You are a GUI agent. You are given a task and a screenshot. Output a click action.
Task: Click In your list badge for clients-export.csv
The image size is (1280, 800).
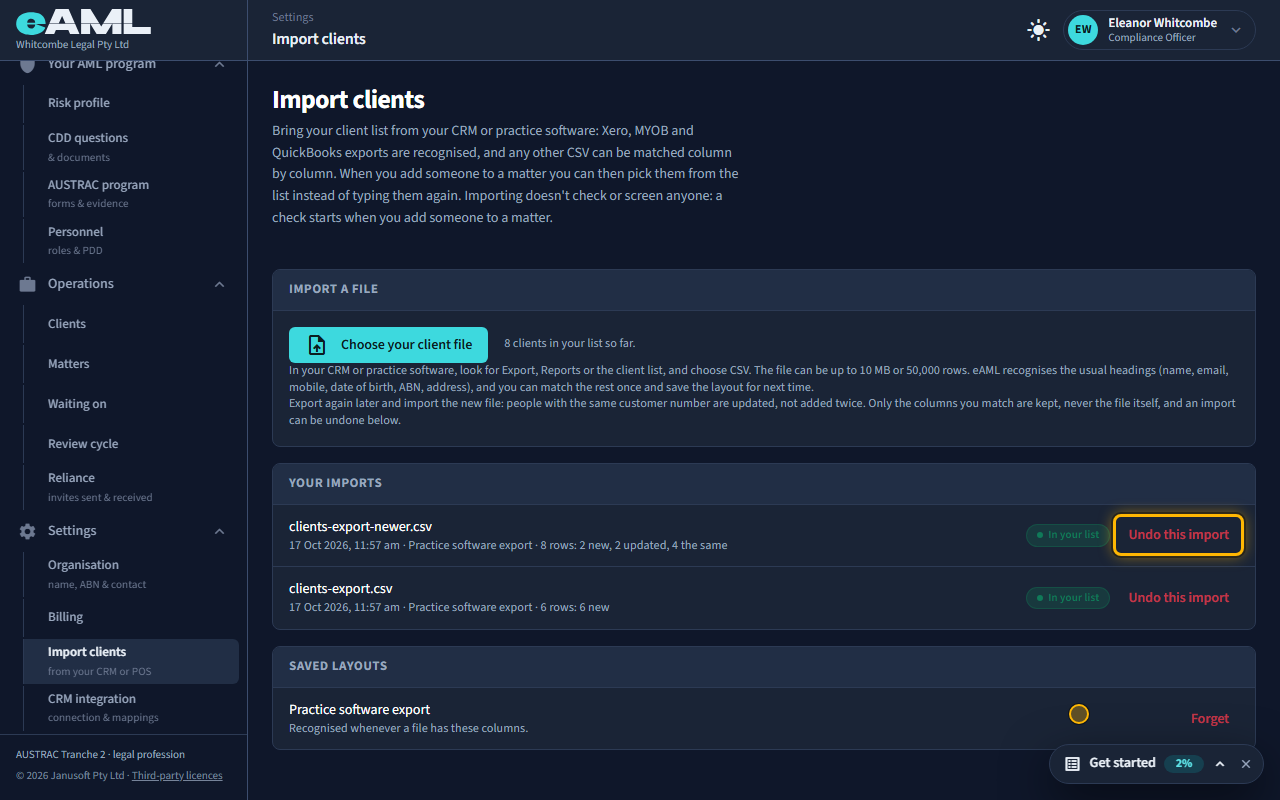1067,597
